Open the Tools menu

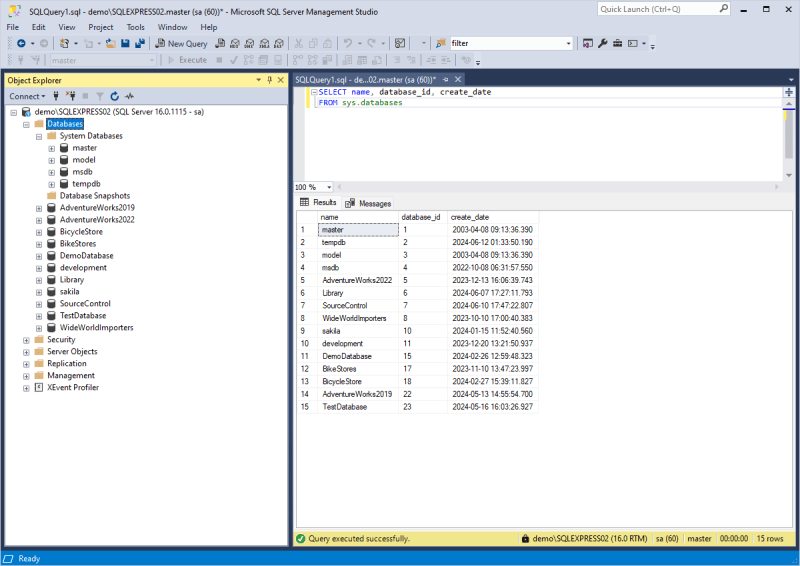coord(135,27)
